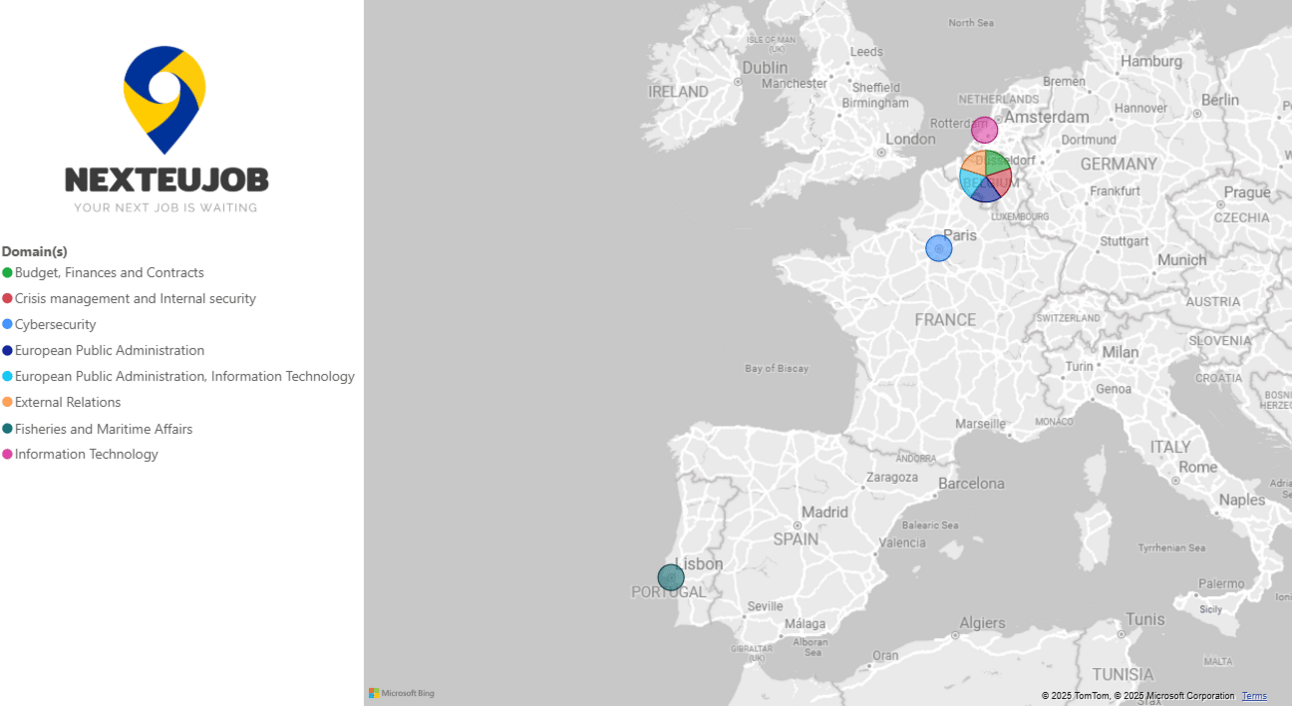Click the Madrid label on the map
The height and width of the screenshot is (706, 1292).
pyautogui.click(x=825, y=512)
